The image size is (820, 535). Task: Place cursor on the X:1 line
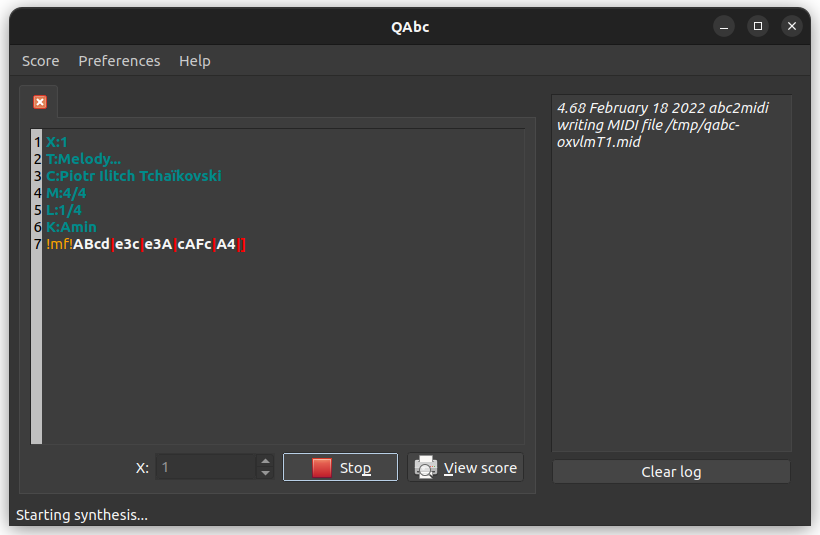point(57,142)
